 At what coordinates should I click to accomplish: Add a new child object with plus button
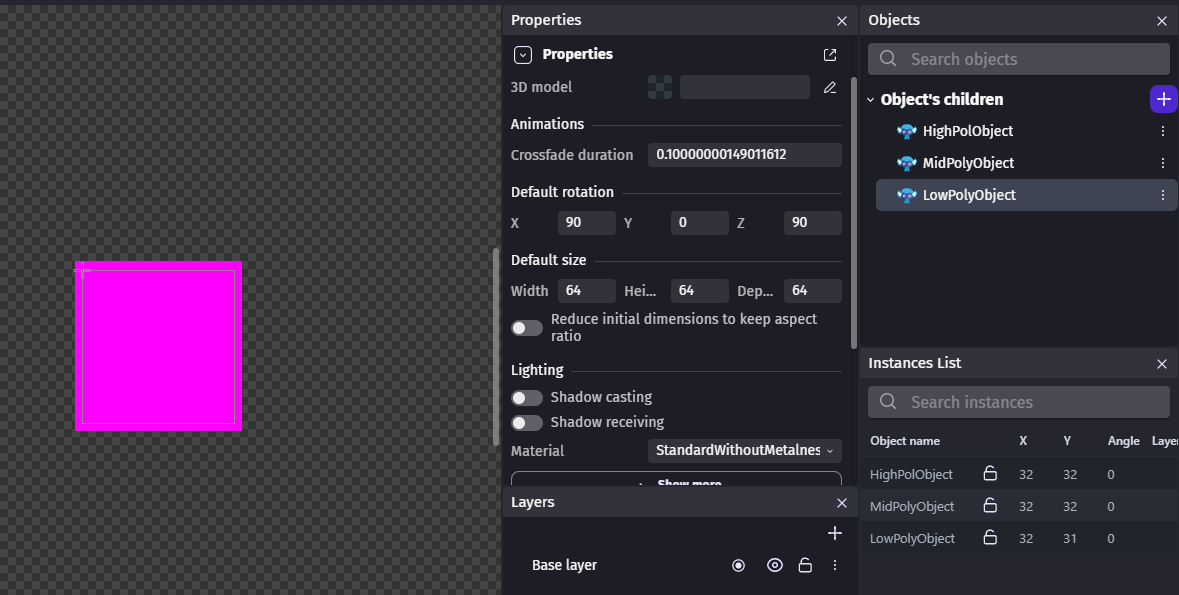1163,99
